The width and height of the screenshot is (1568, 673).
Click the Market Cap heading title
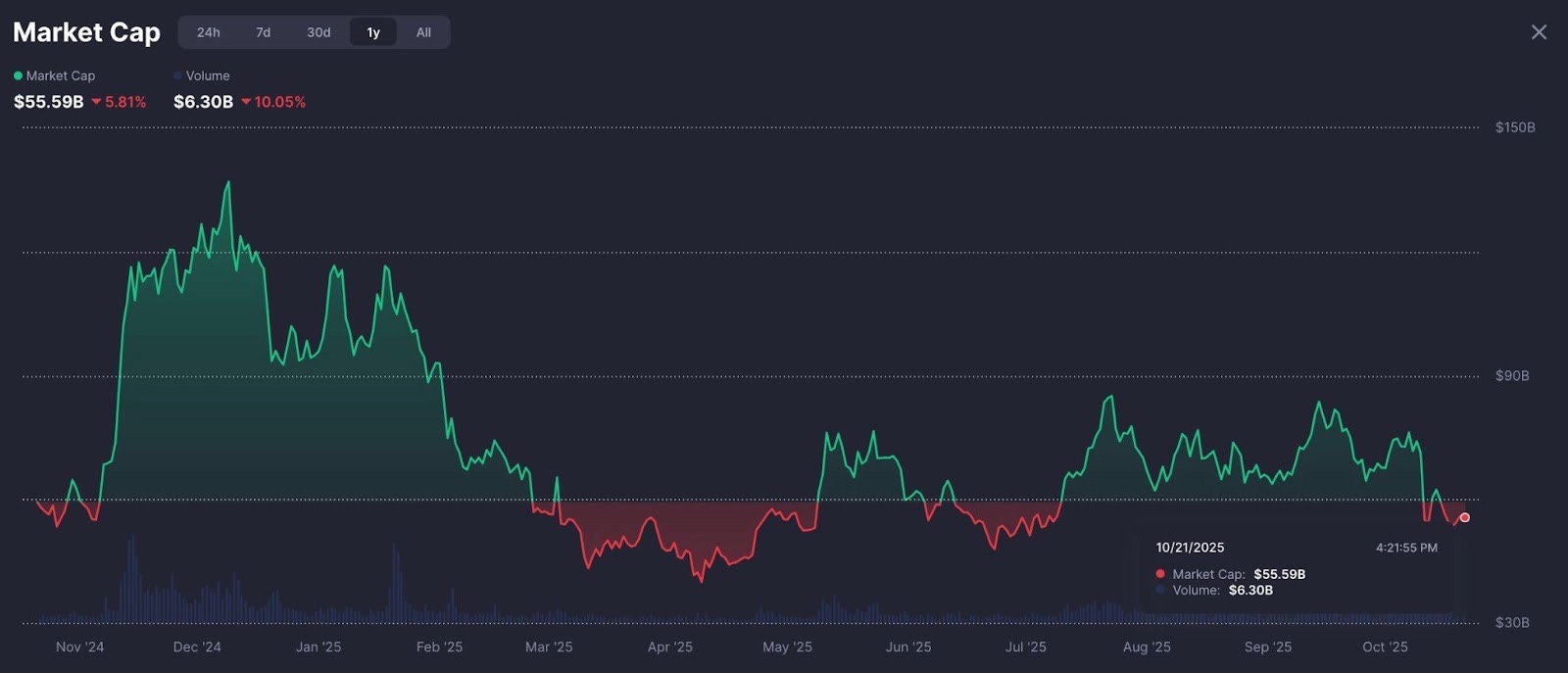[86, 32]
